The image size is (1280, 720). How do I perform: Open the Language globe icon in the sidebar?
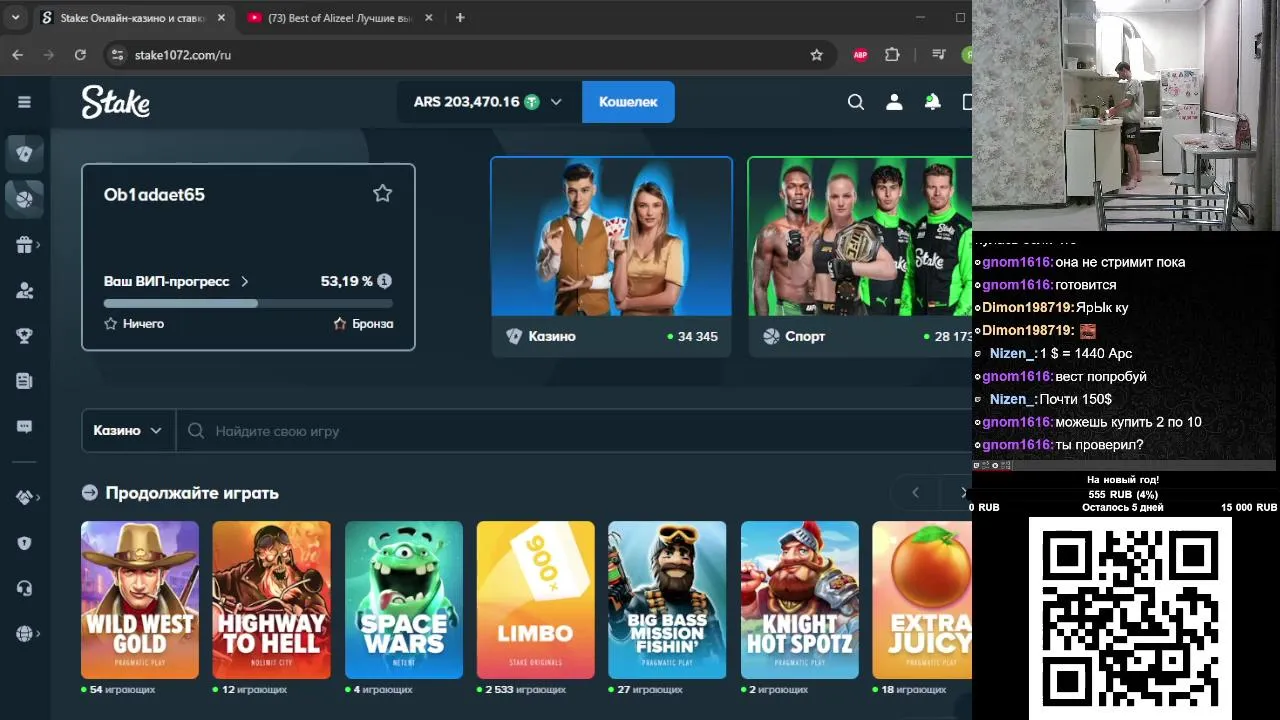click(25, 634)
